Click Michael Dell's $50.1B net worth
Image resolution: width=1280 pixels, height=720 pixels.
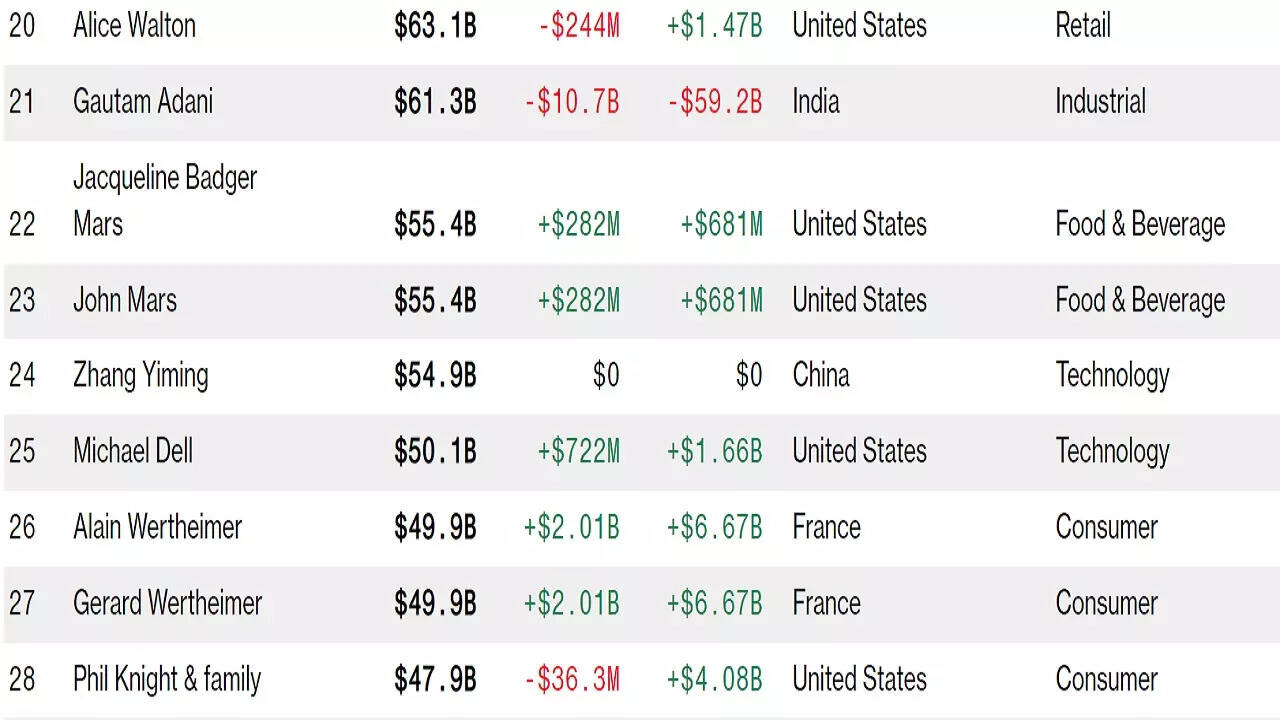tap(435, 451)
